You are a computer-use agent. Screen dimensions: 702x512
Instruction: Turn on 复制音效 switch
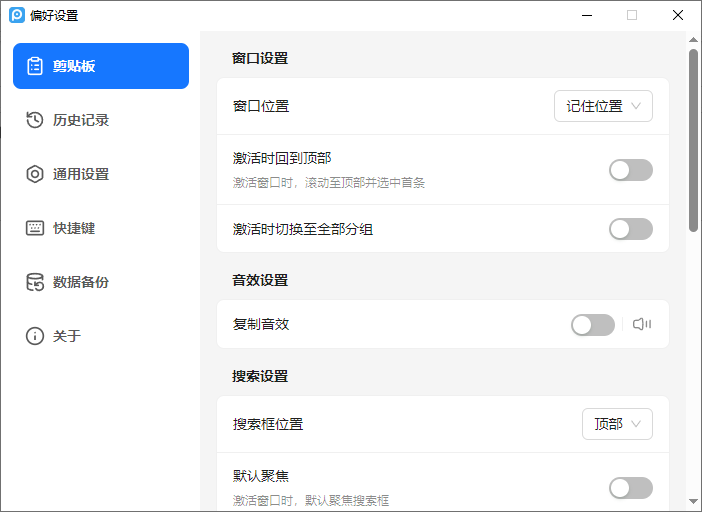[x=592, y=324]
